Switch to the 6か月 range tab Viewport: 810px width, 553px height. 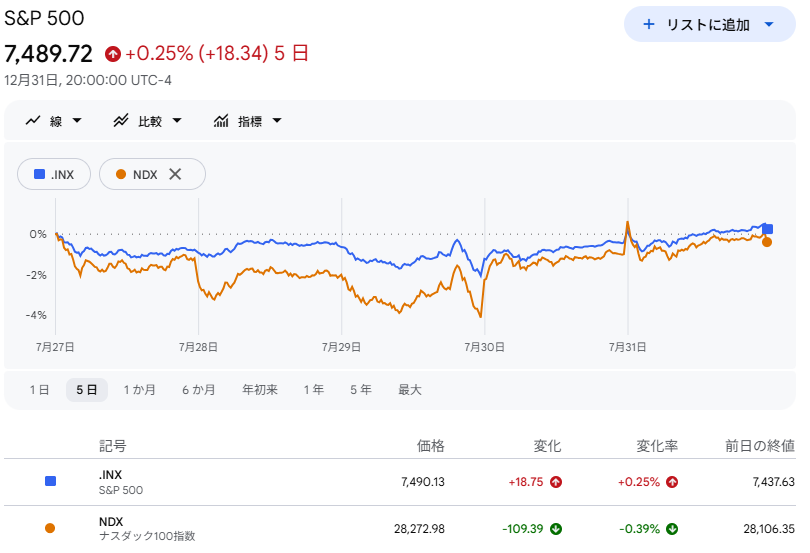(x=198, y=390)
